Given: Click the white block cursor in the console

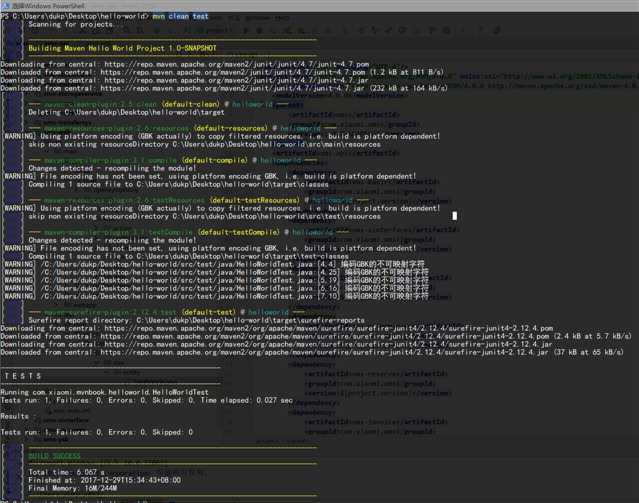Looking at the screenshot, I should (455, 216).
